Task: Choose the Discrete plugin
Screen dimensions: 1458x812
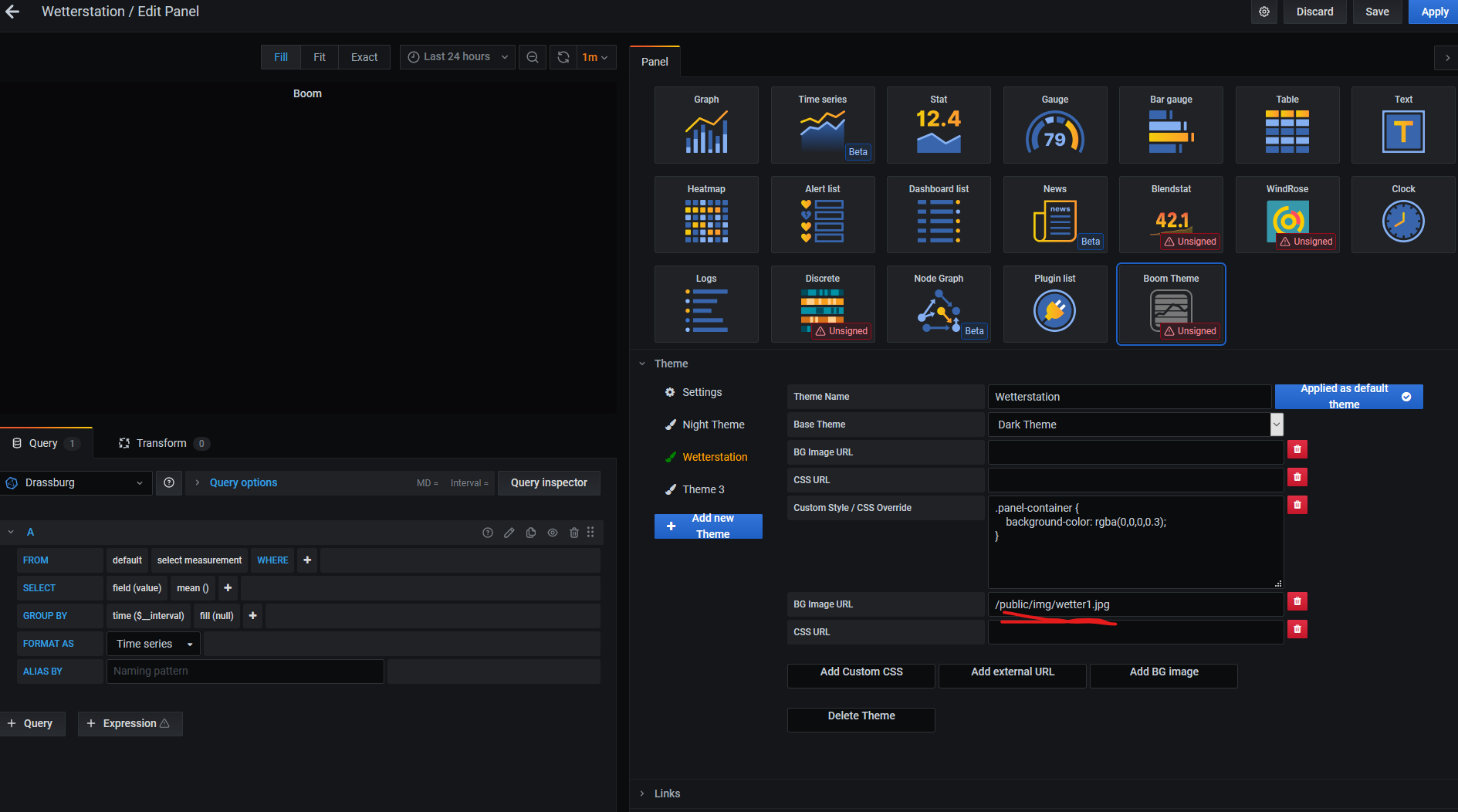Action: 823,304
